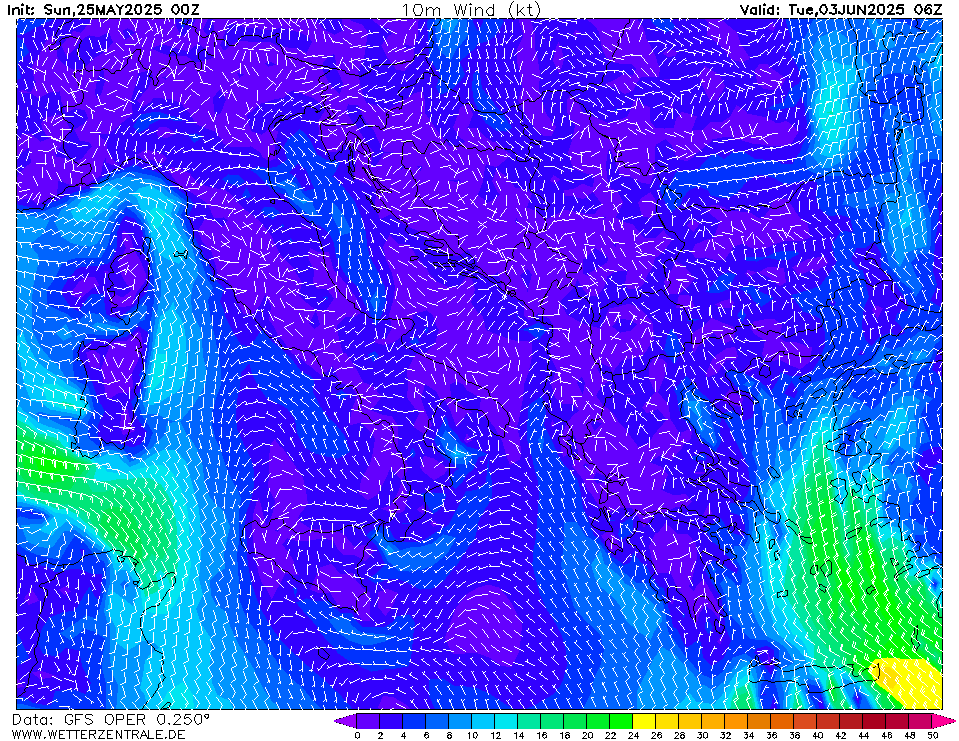Viewport: 959px width, 741px height.
Task: Pick the bright green 22–24 kt legend swatch
Action: [x=621, y=721]
